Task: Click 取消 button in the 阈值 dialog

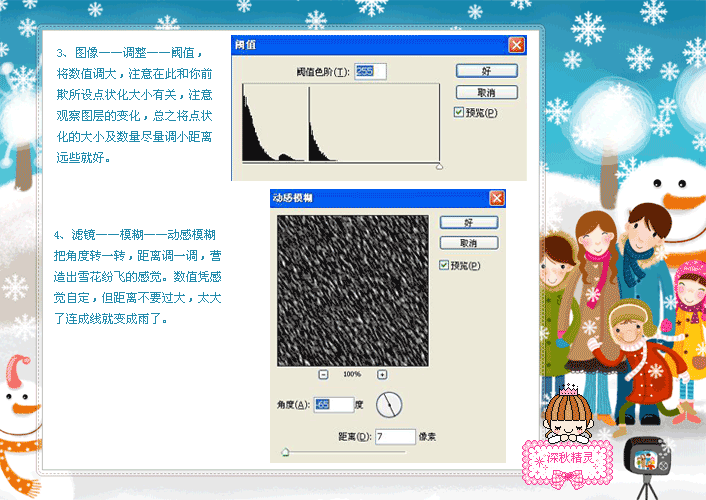Action: click(x=486, y=92)
